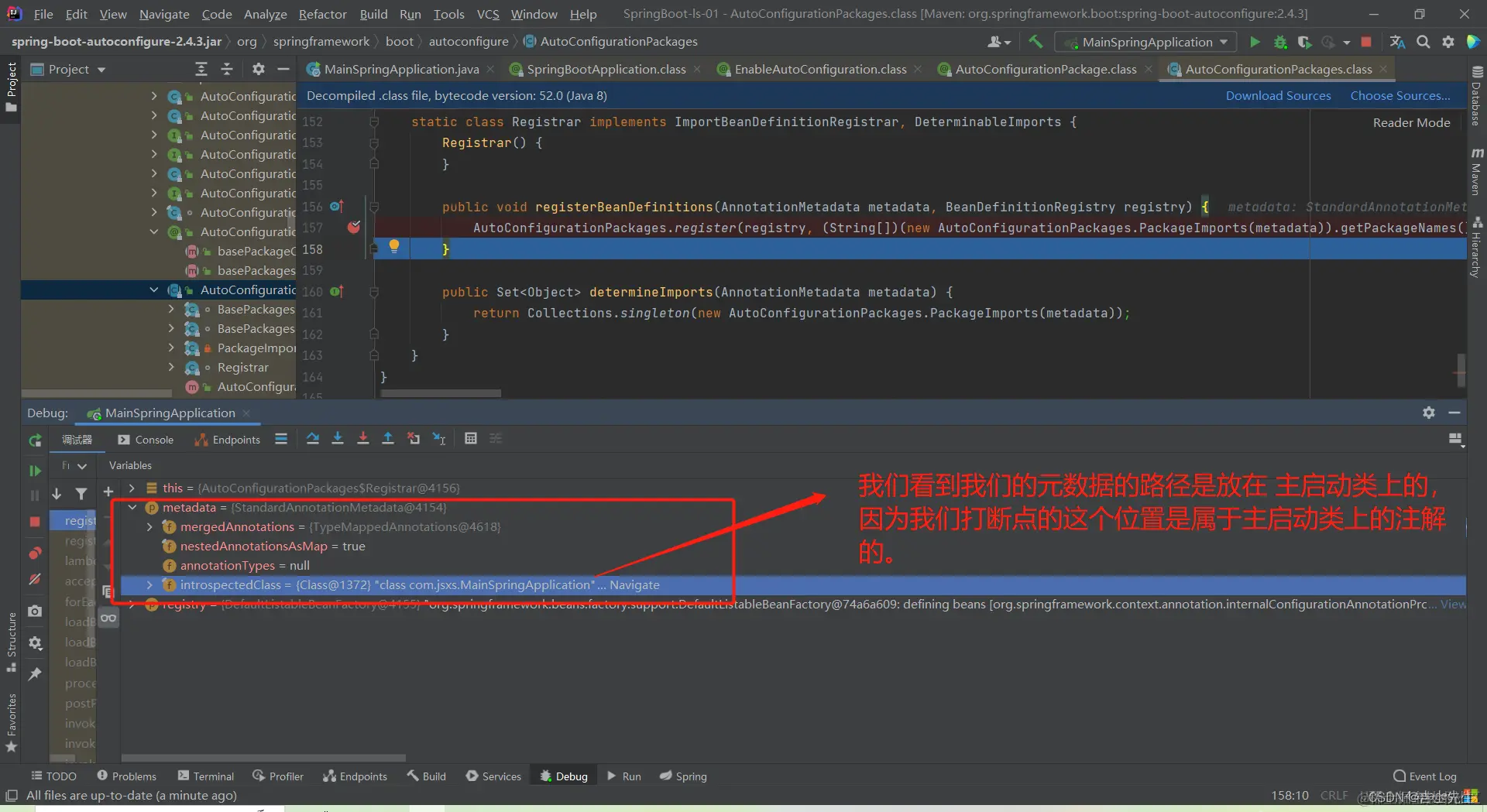The width and height of the screenshot is (1487, 812).
Task: Open the Problems tool window
Action: 126,776
